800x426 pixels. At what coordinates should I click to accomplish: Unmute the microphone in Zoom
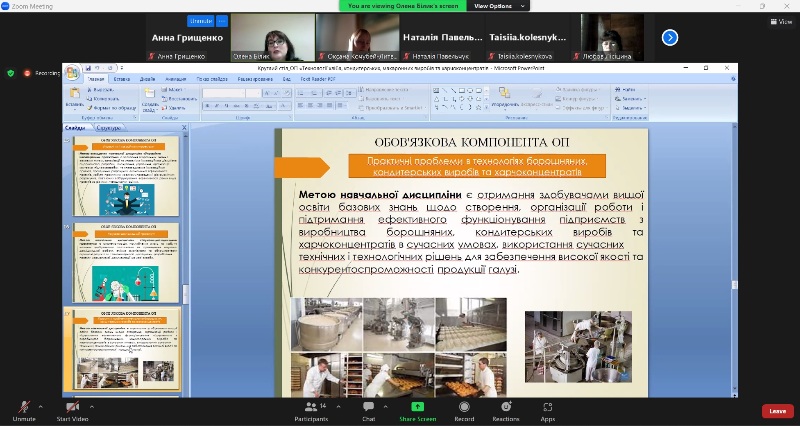23,407
